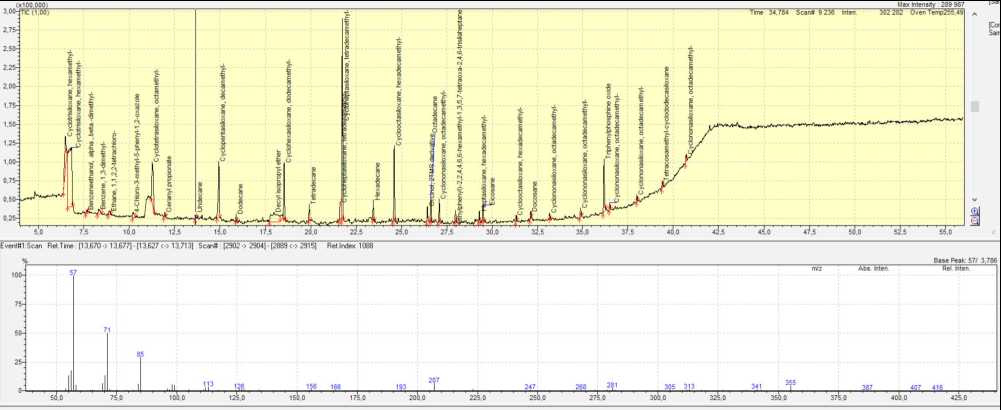The width and height of the screenshot is (1001, 410).
Task: Select the Docosane peak label
Action: point(534,197)
